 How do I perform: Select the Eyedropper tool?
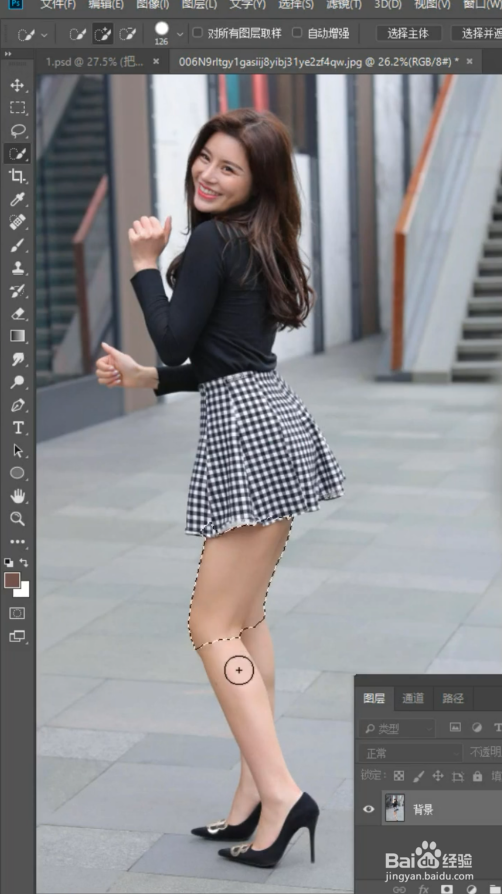[18, 199]
